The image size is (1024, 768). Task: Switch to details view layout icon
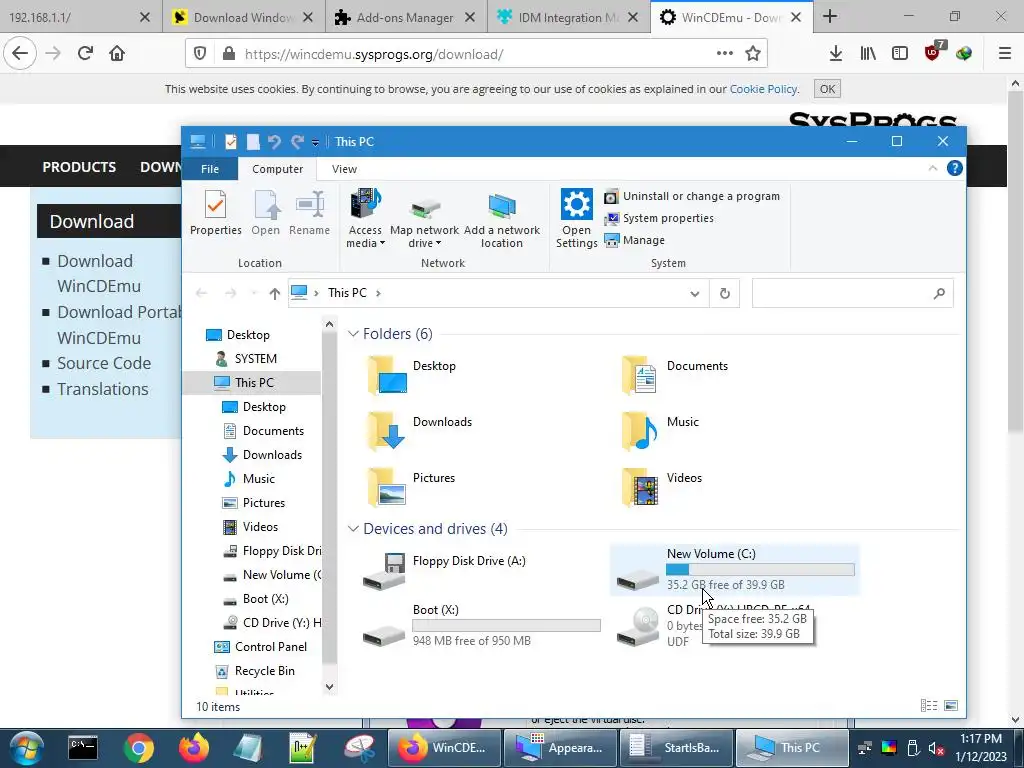pyautogui.click(x=929, y=705)
